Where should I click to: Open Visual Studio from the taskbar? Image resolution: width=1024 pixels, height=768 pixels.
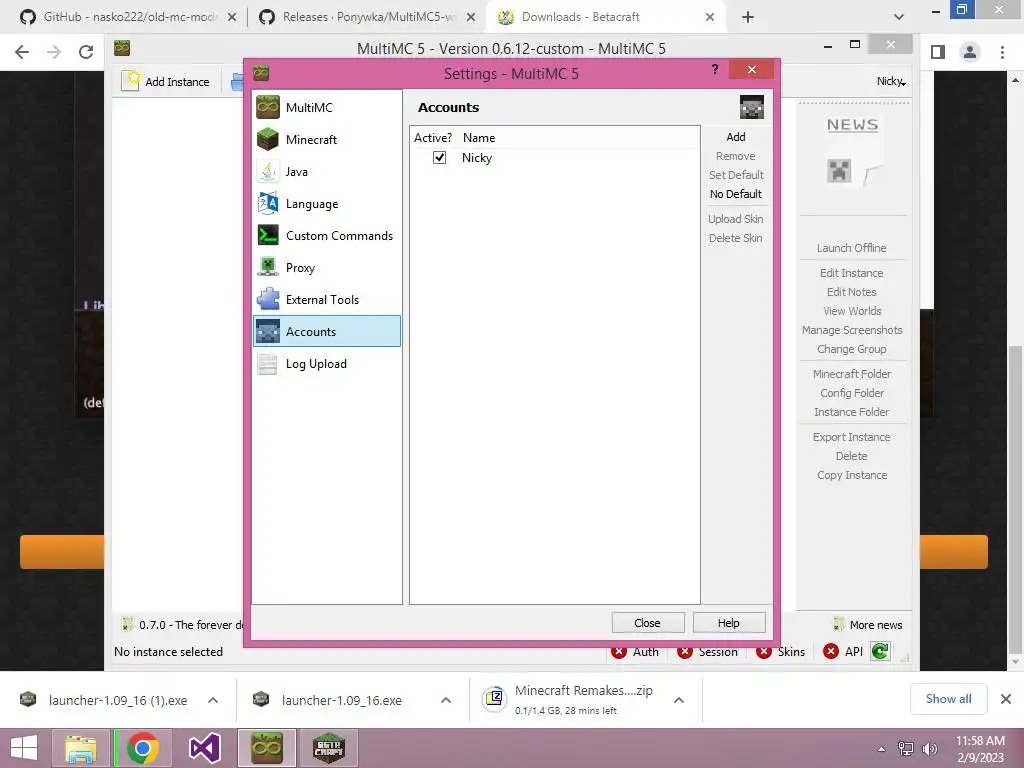204,748
